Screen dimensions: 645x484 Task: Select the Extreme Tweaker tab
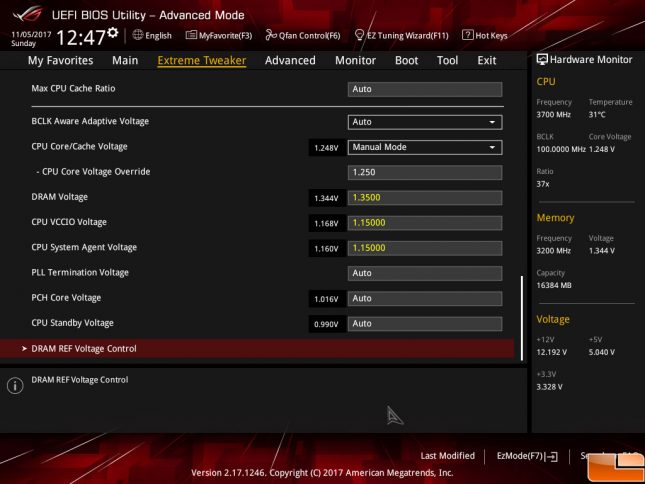[x=202, y=60]
